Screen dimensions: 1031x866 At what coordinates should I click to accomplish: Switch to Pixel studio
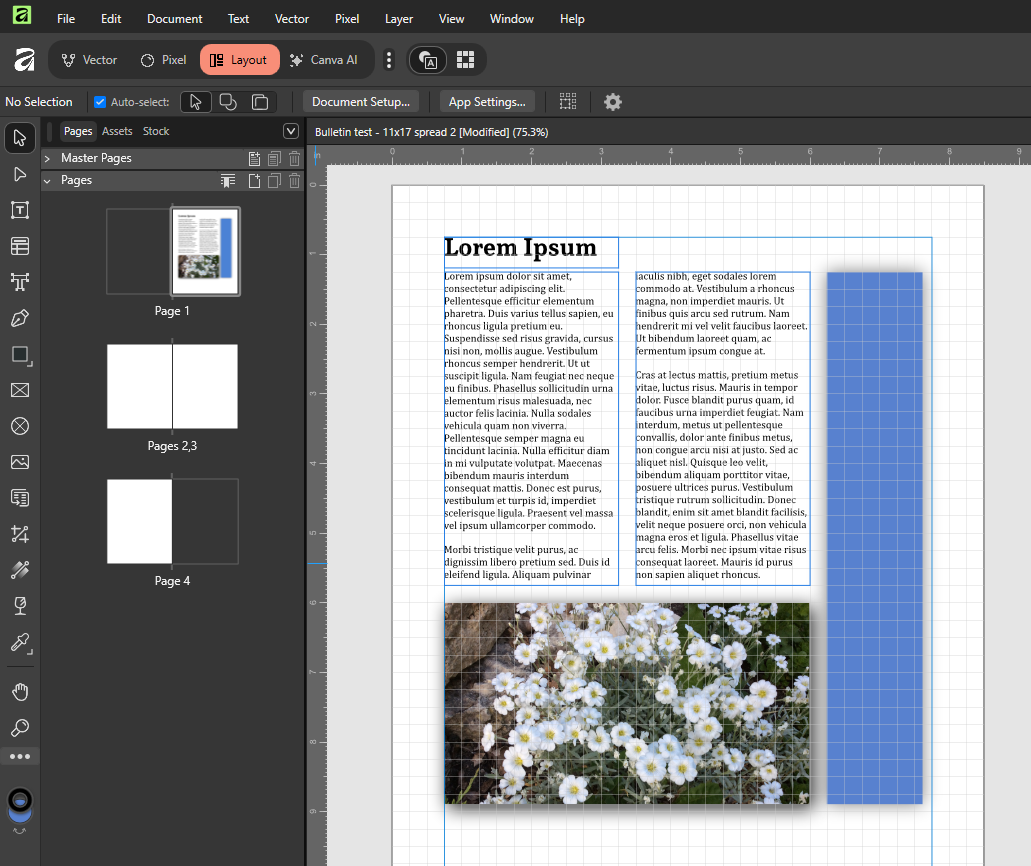coord(164,60)
